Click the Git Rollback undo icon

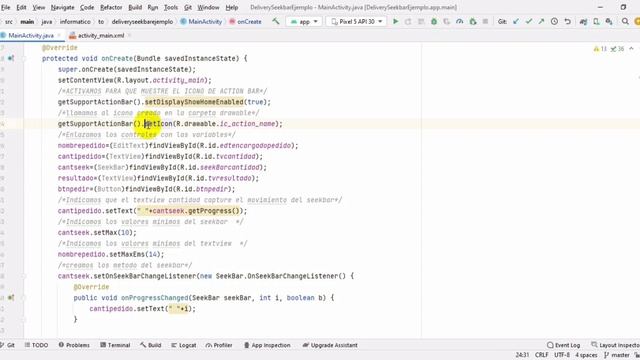[x=567, y=21]
